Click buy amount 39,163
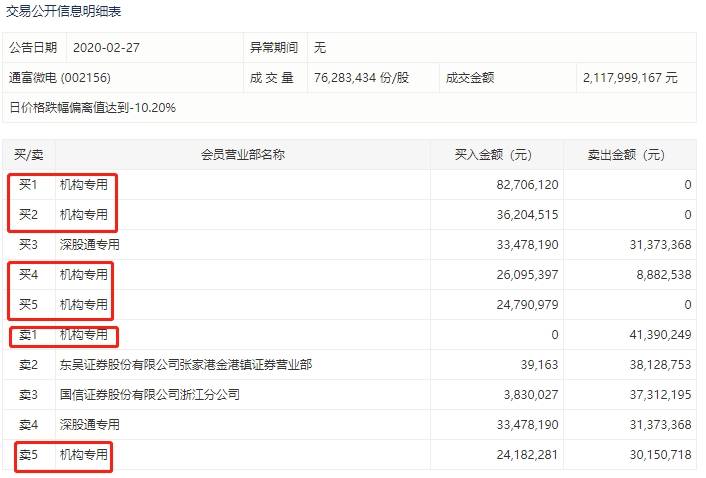The width and height of the screenshot is (706, 478). tap(539, 365)
